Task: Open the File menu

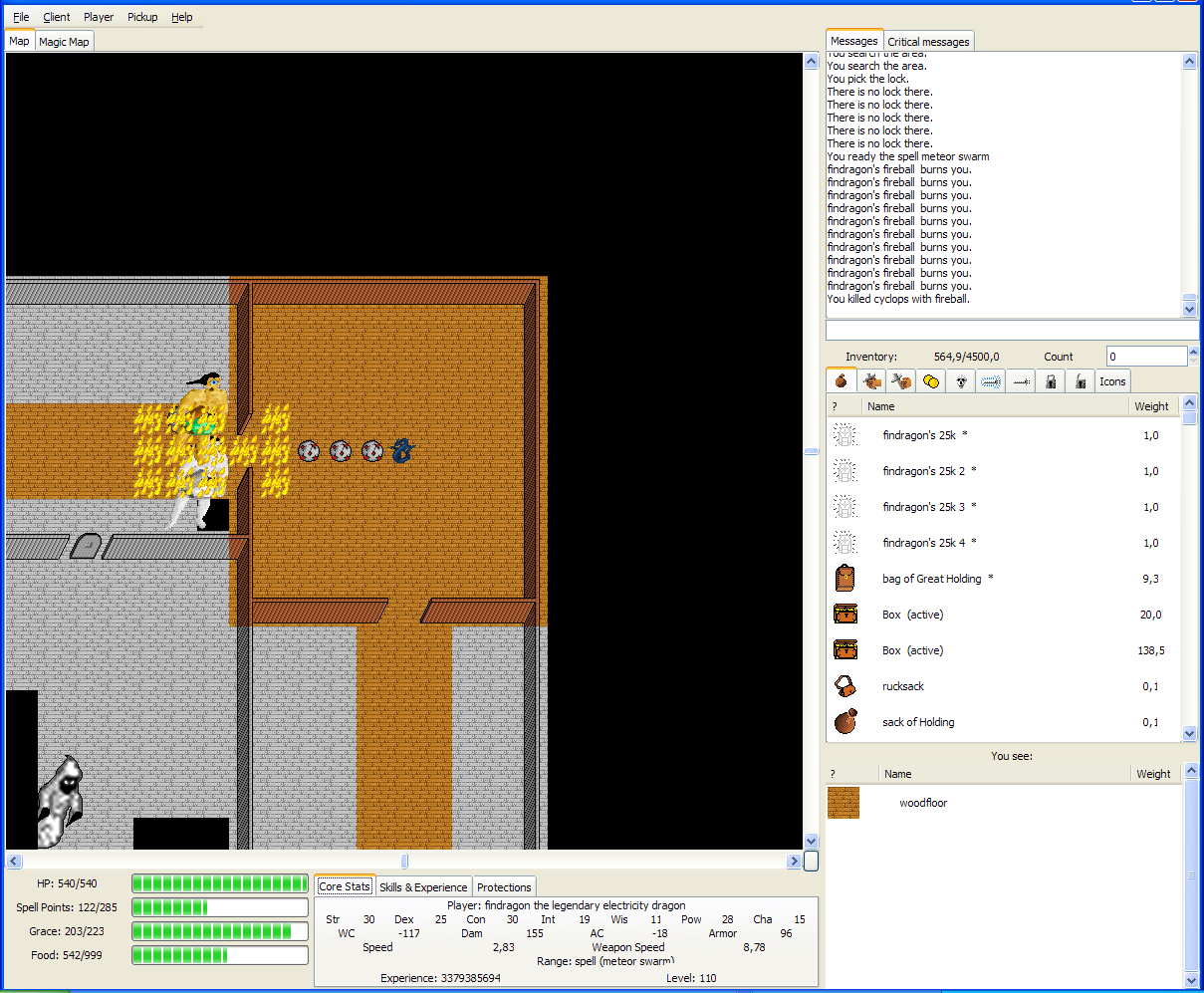Action: click(21, 17)
